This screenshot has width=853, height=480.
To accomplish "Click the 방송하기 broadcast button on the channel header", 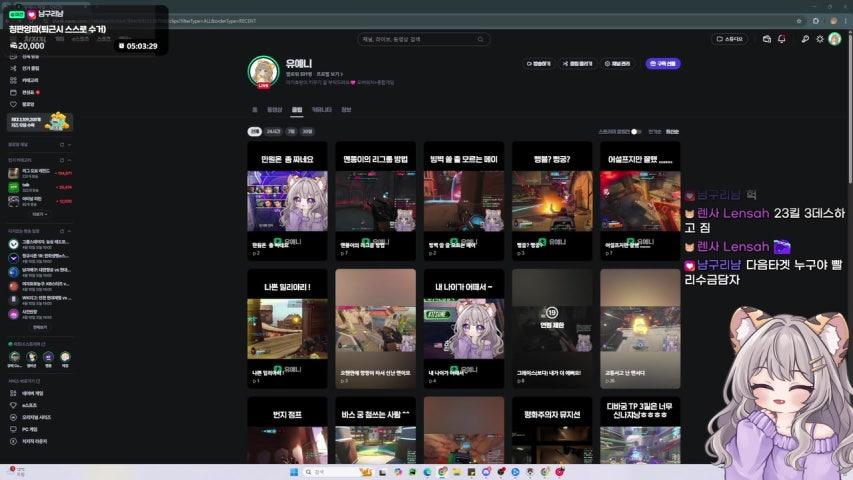I will pyautogui.click(x=539, y=64).
